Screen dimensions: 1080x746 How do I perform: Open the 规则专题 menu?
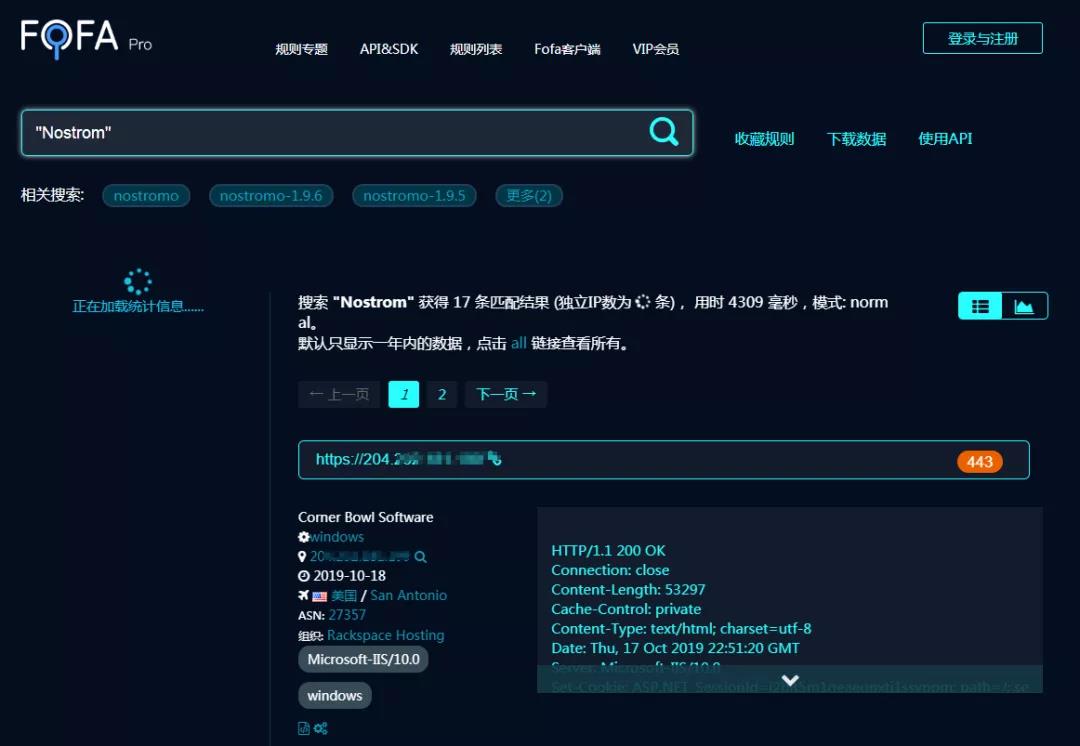coord(302,49)
